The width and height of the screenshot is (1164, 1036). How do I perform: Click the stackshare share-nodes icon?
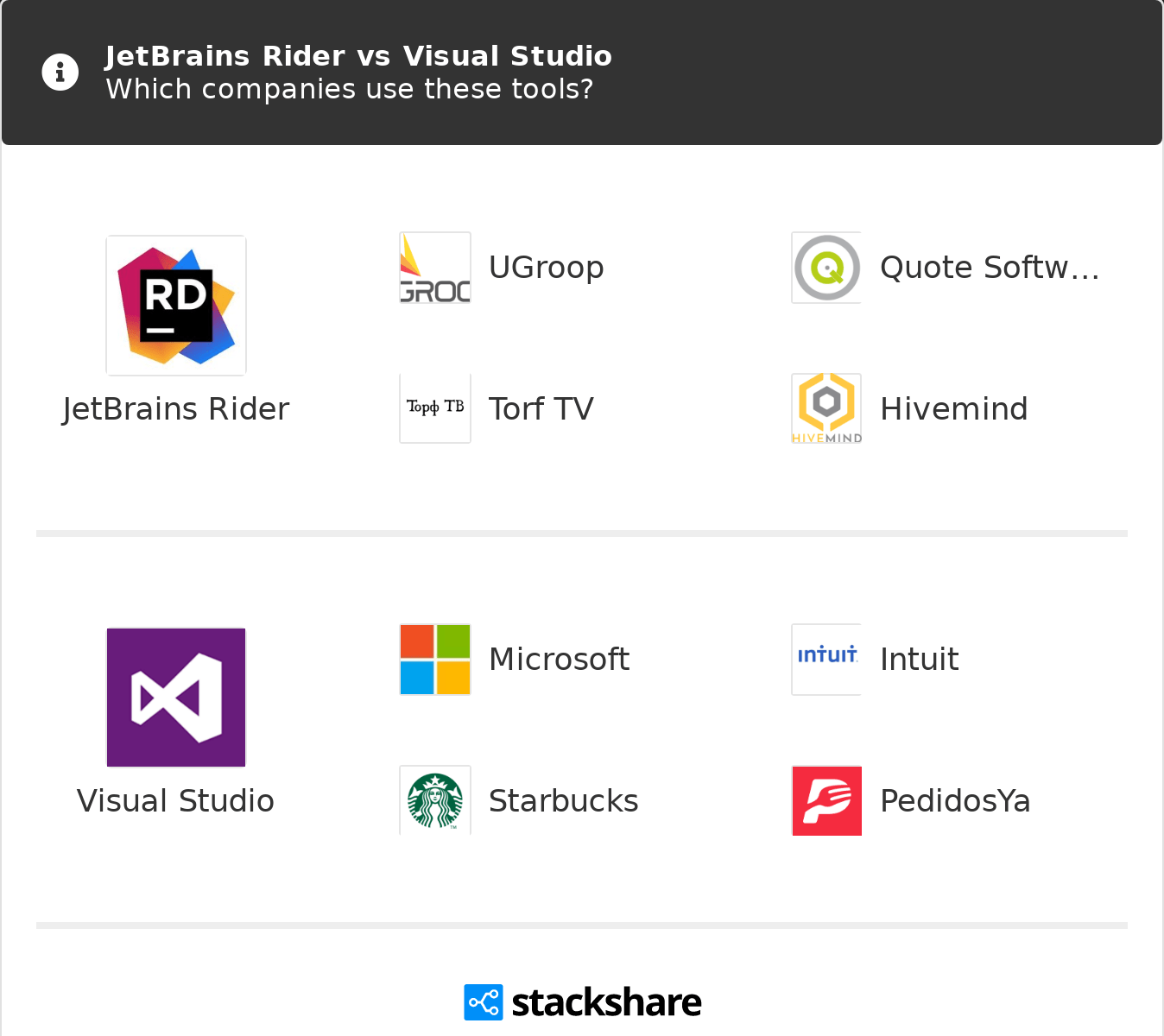tap(484, 1002)
